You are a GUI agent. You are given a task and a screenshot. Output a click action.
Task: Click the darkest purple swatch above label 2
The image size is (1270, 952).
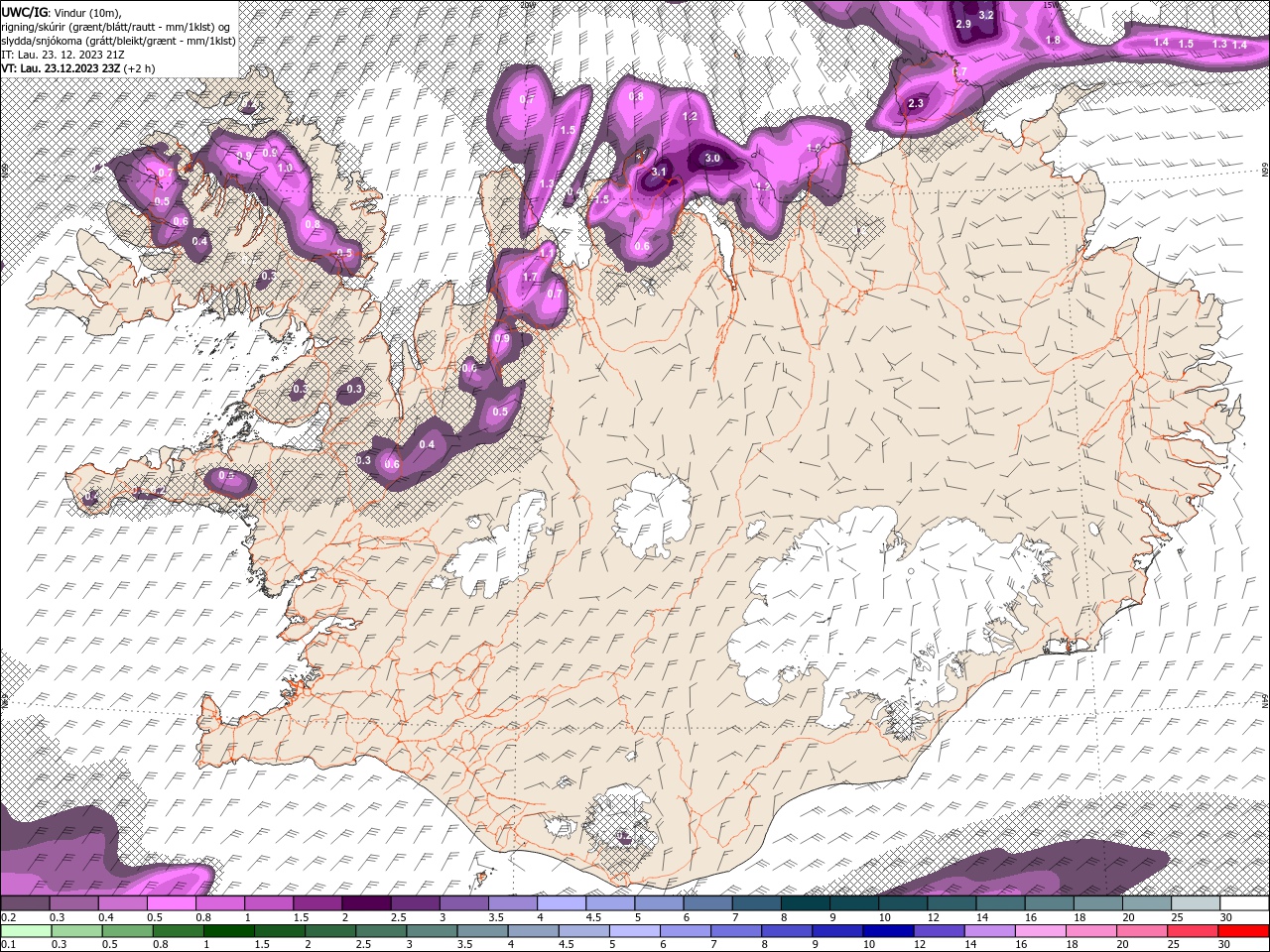point(365,903)
